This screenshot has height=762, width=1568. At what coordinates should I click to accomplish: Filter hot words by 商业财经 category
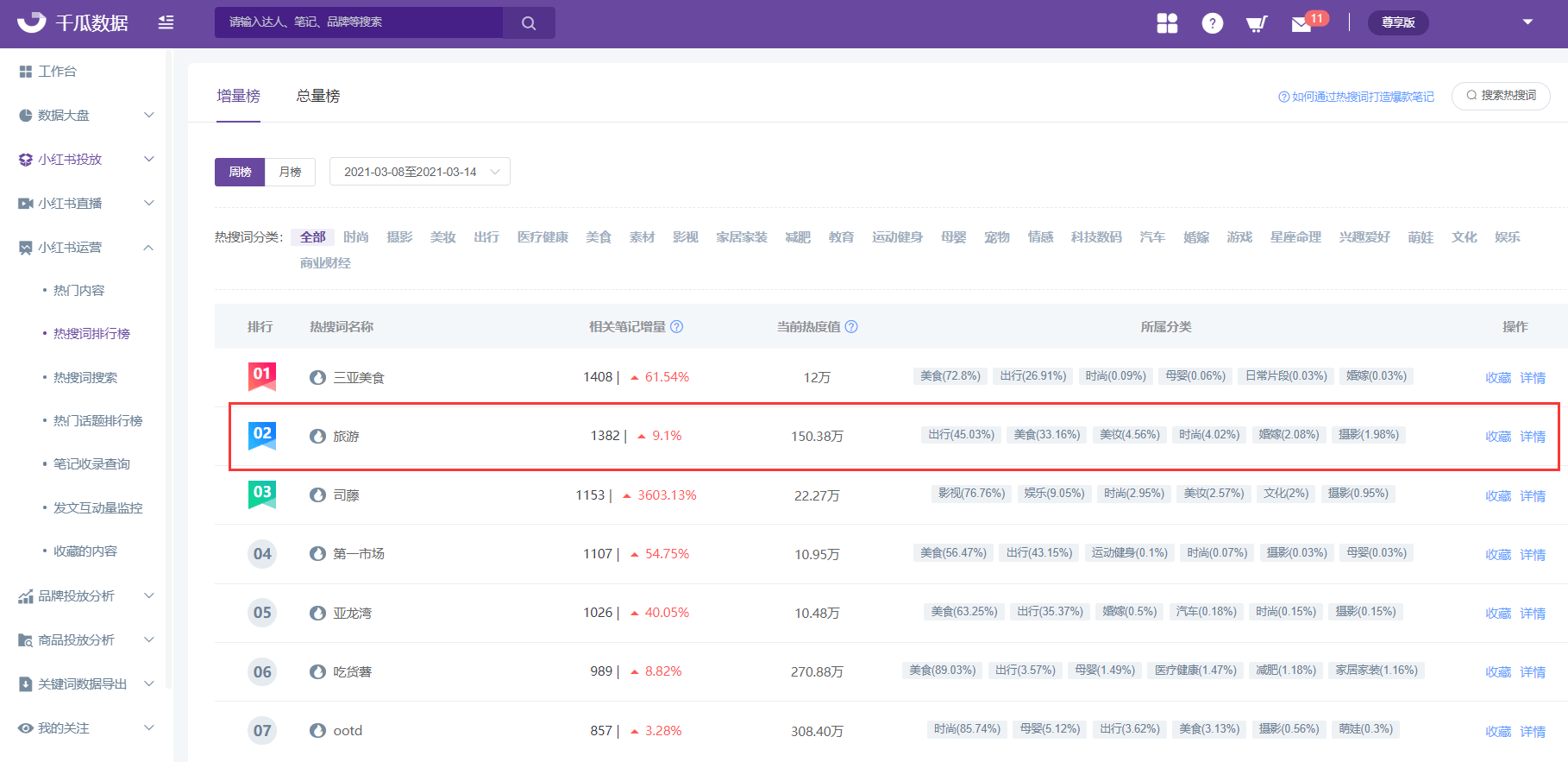[325, 262]
